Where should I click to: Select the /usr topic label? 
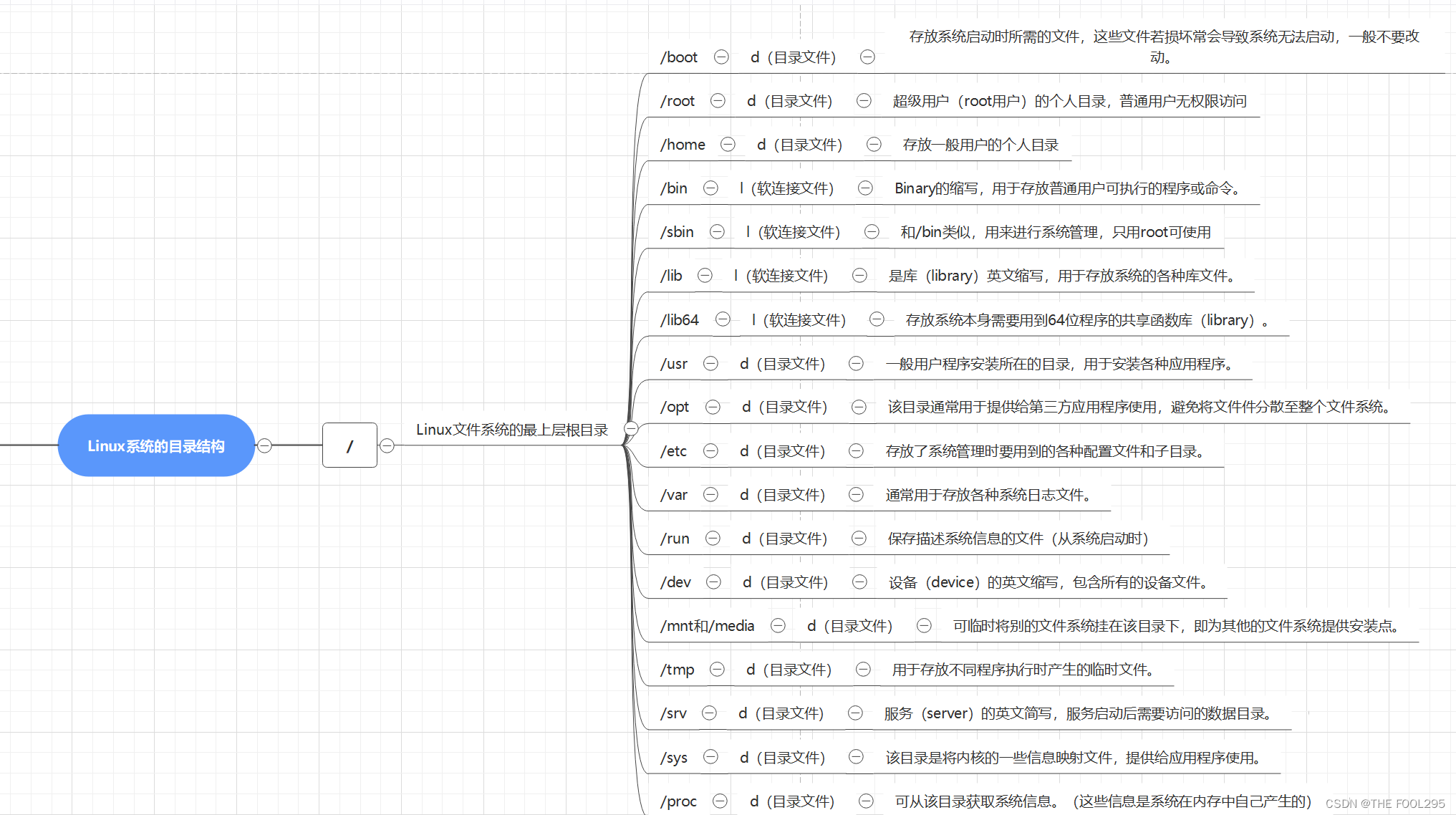click(x=673, y=364)
